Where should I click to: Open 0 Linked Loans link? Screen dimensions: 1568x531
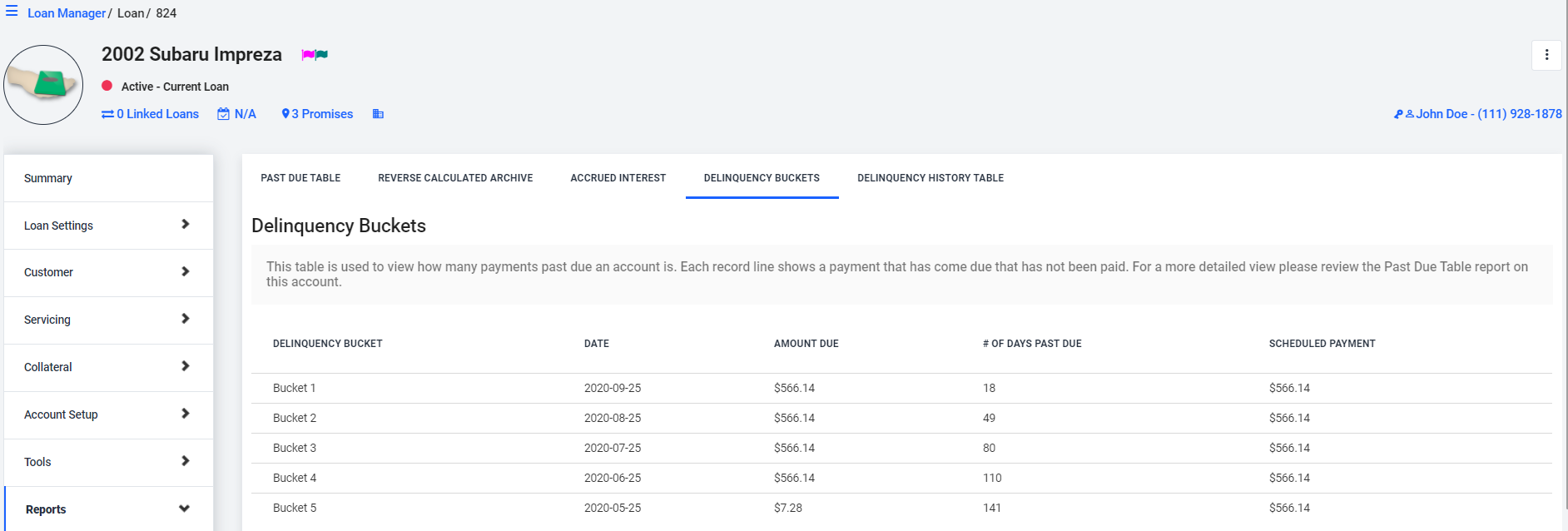click(157, 114)
